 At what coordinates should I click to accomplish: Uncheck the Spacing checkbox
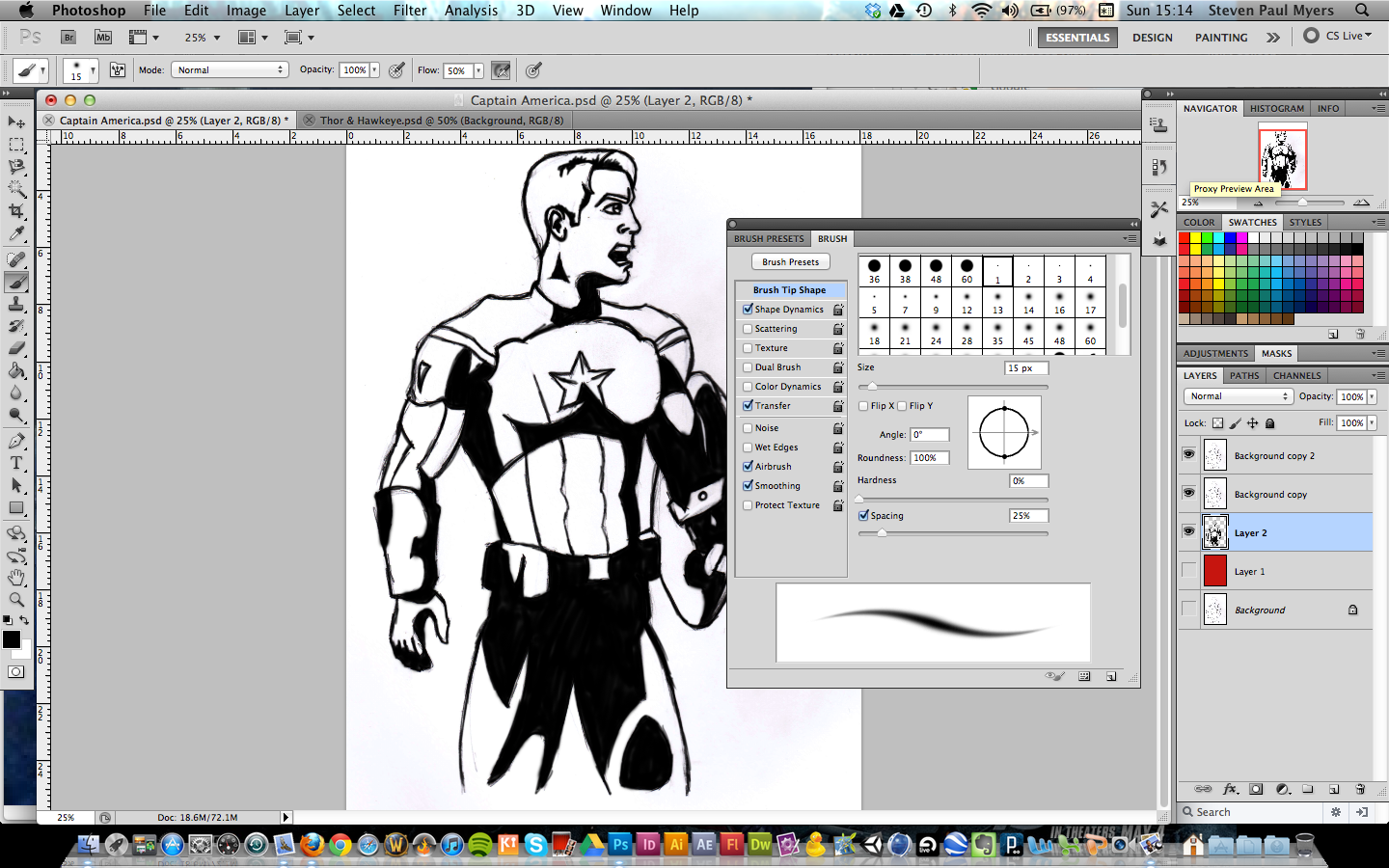863,516
